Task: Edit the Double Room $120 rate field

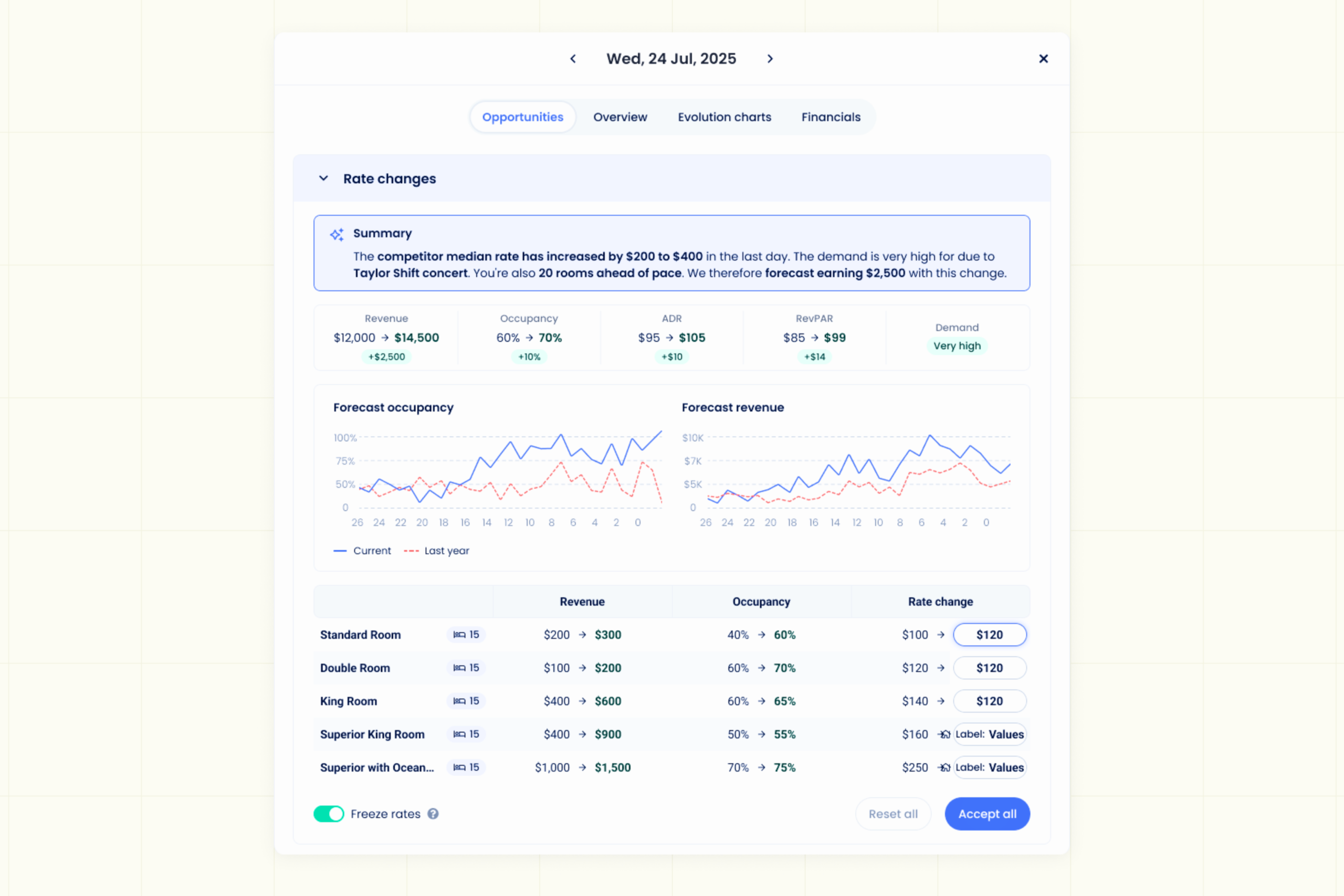Action: click(x=990, y=668)
